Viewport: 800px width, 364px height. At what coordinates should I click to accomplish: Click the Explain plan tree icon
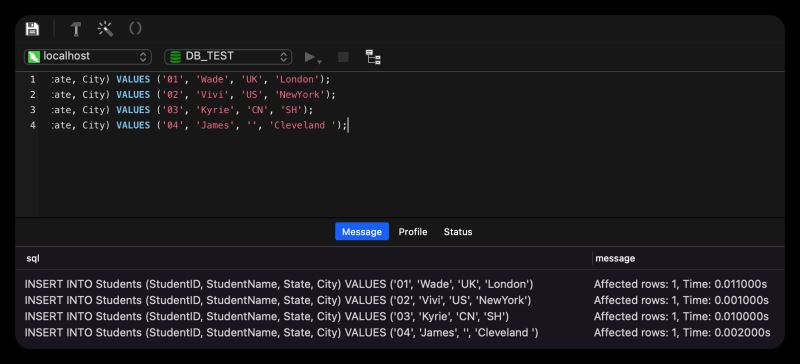(373, 57)
